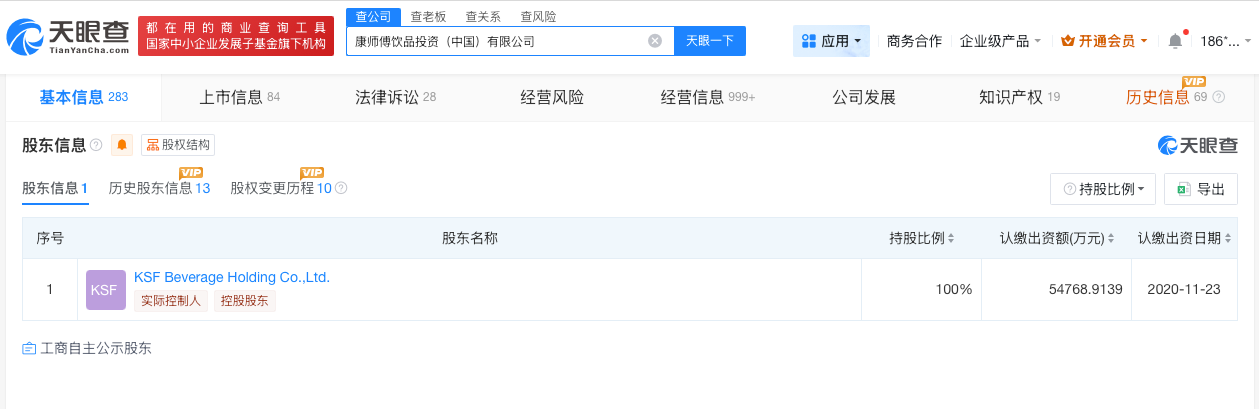The height and width of the screenshot is (409, 1259).
Task: Open the 应用 apps dropdown
Action: point(831,41)
